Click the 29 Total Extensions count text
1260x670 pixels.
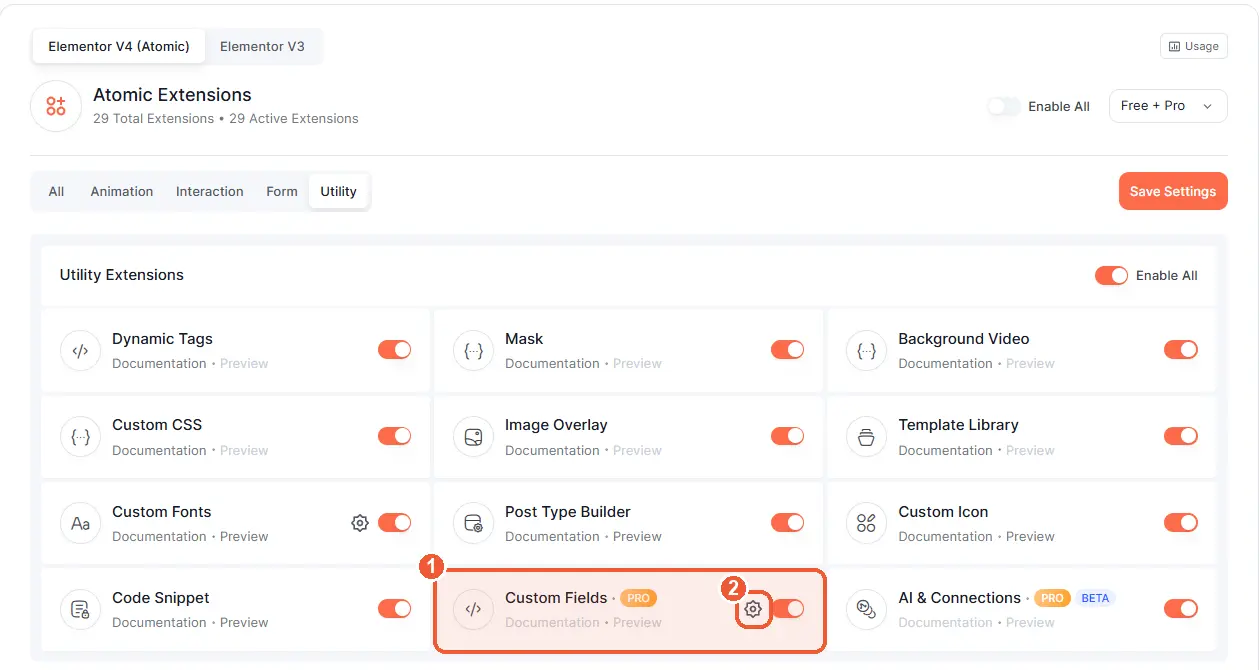[154, 118]
